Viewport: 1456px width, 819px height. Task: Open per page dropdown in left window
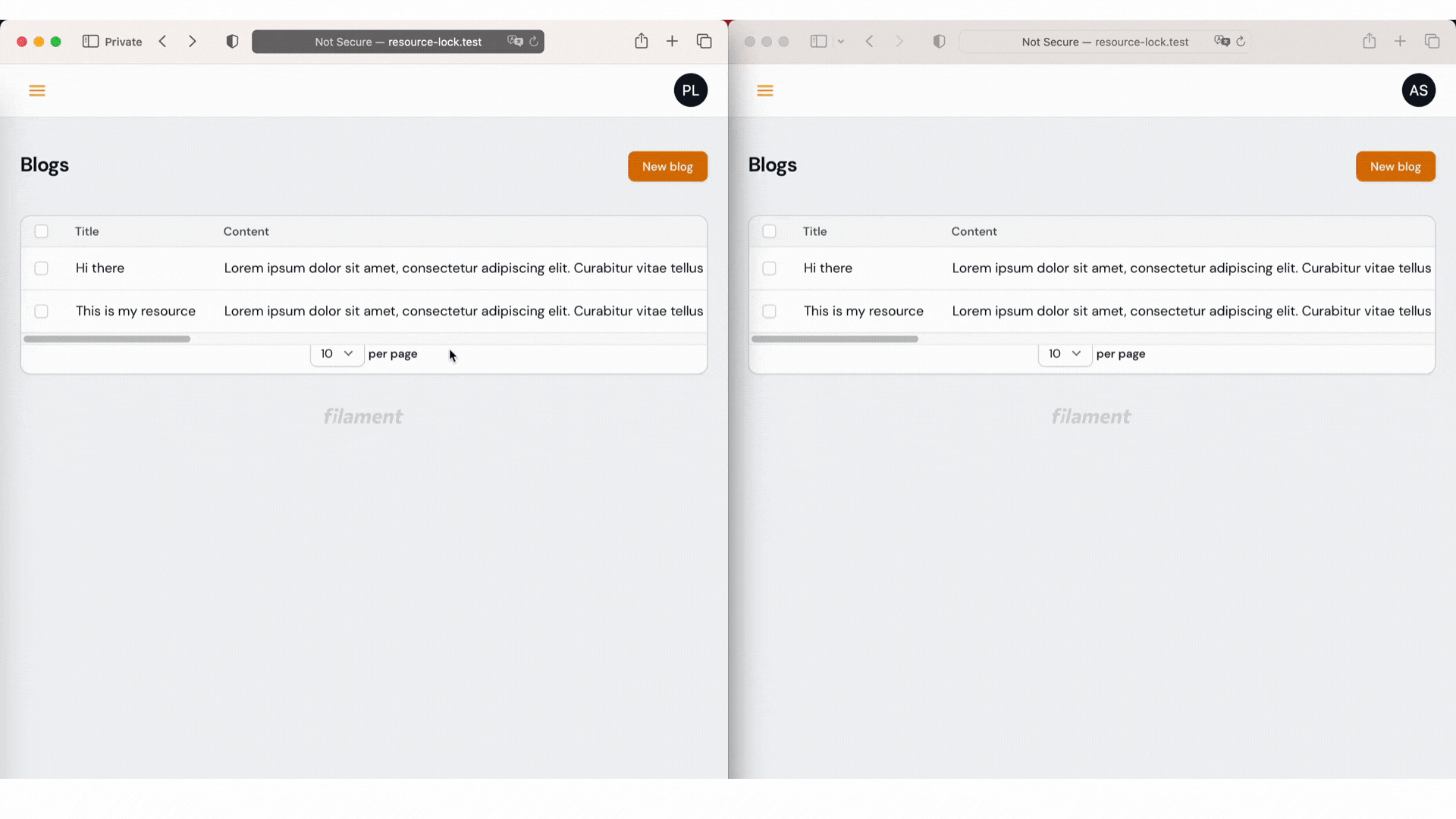[x=337, y=354]
